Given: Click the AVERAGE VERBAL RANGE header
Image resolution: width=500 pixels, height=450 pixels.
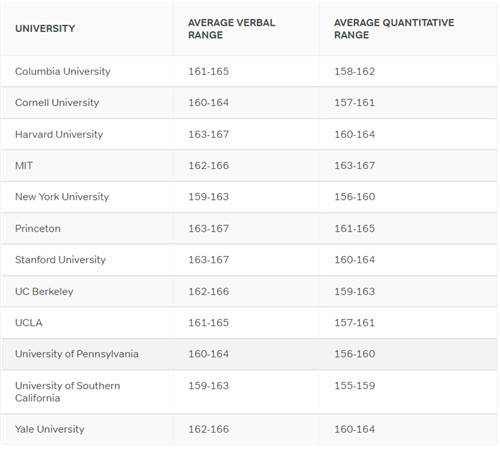Looking at the screenshot, I should (232, 29).
